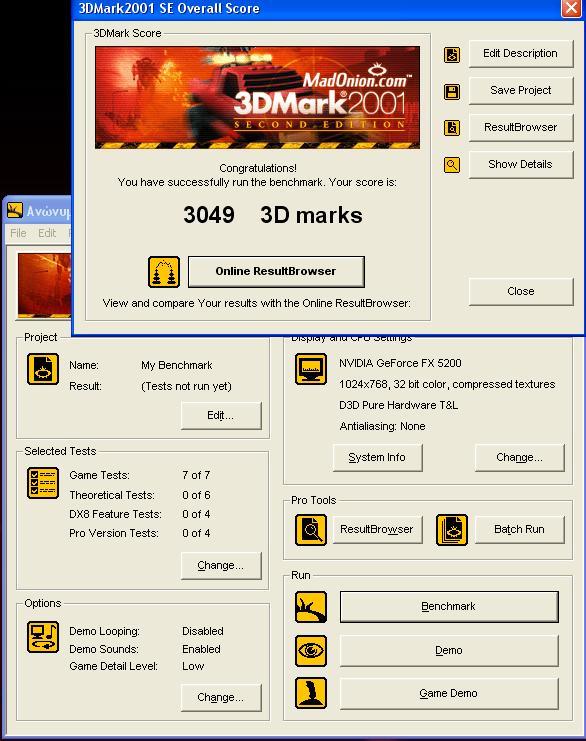The width and height of the screenshot is (586, 741).
Task: Click the banner thumbnail in main window
Action: click(x=44, y=285)
